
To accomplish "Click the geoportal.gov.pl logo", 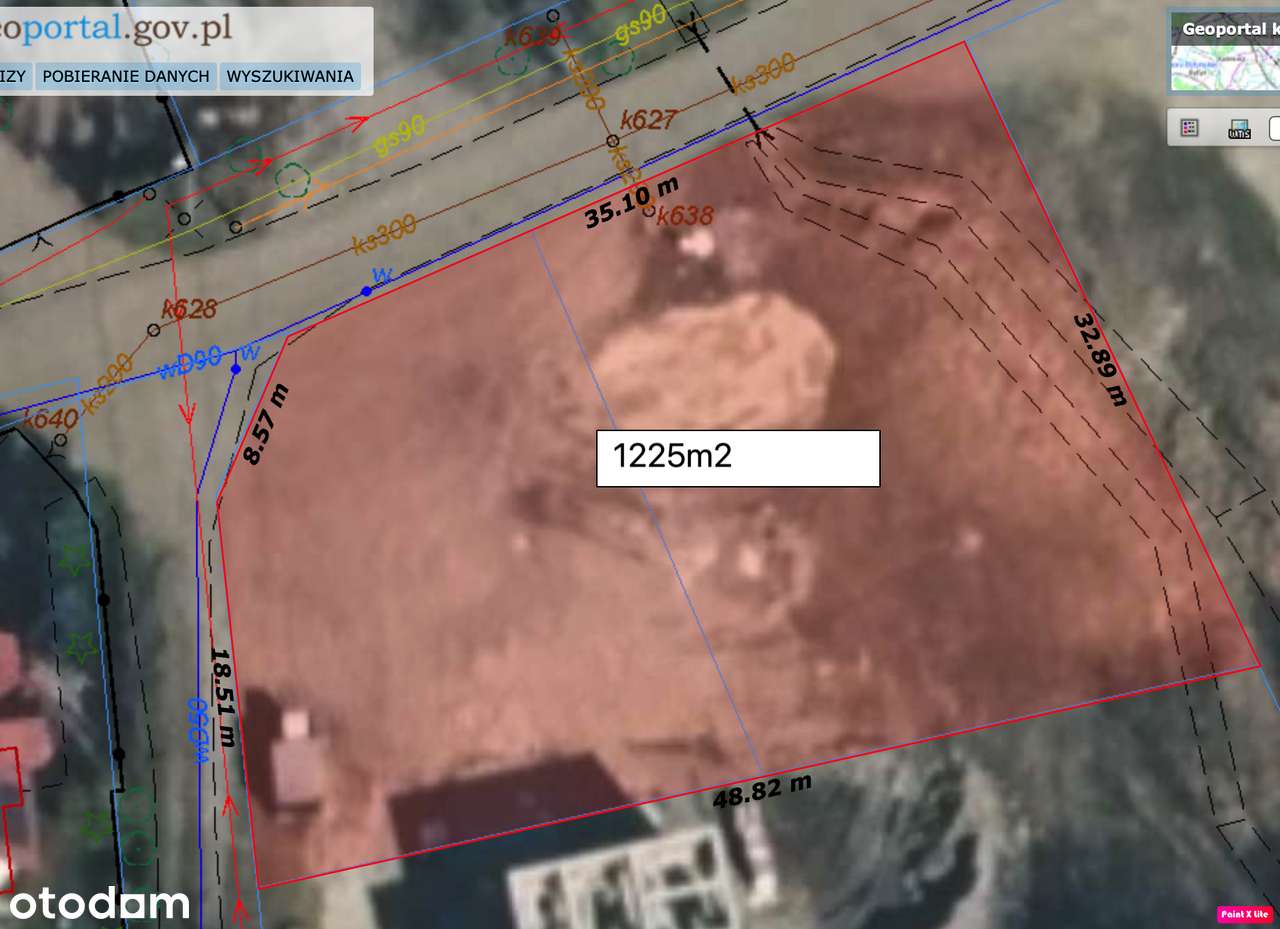I will coord(116,28).
